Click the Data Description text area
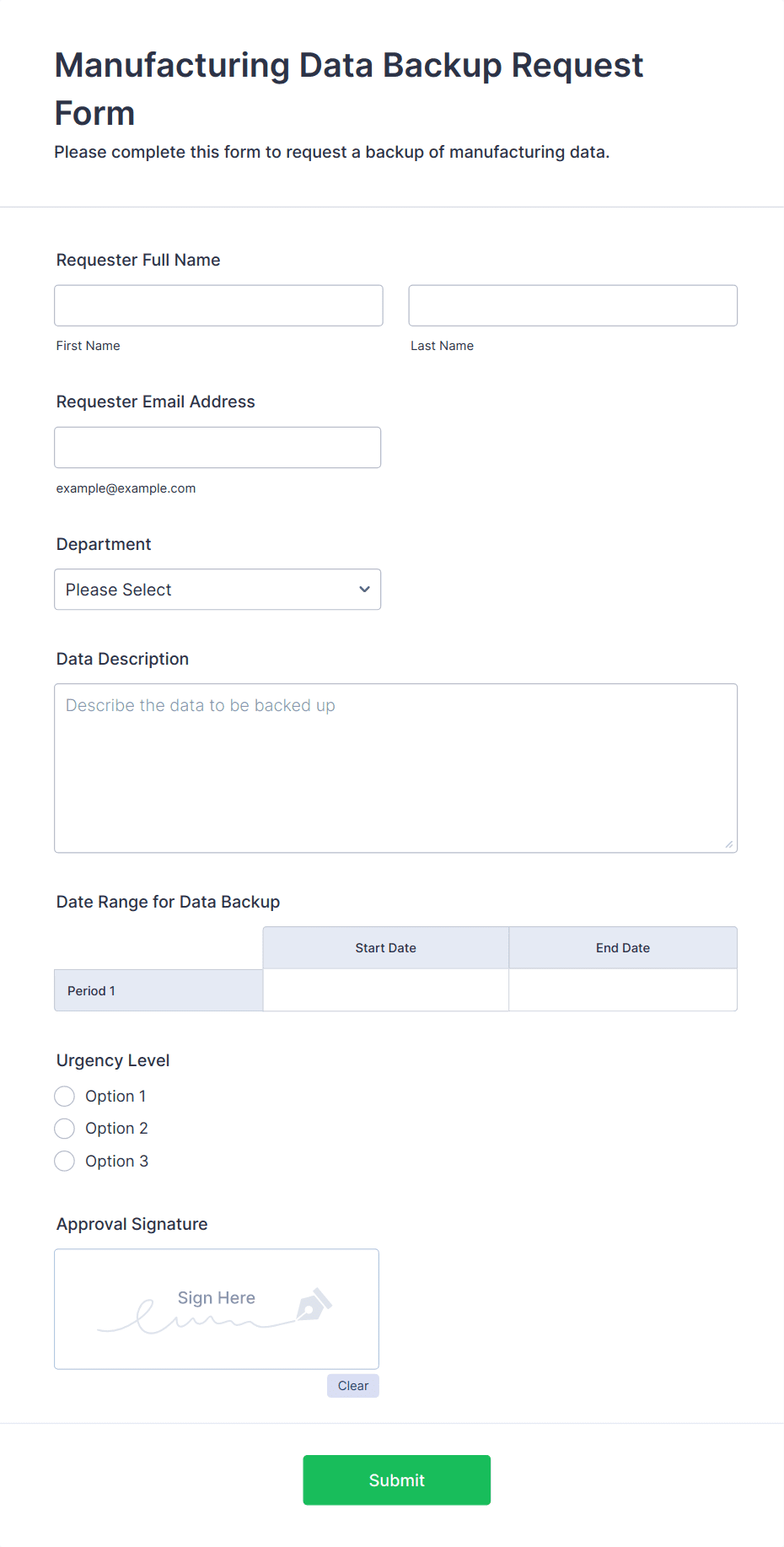This screenshot has width=784, height=1547. tap(395, 768)
